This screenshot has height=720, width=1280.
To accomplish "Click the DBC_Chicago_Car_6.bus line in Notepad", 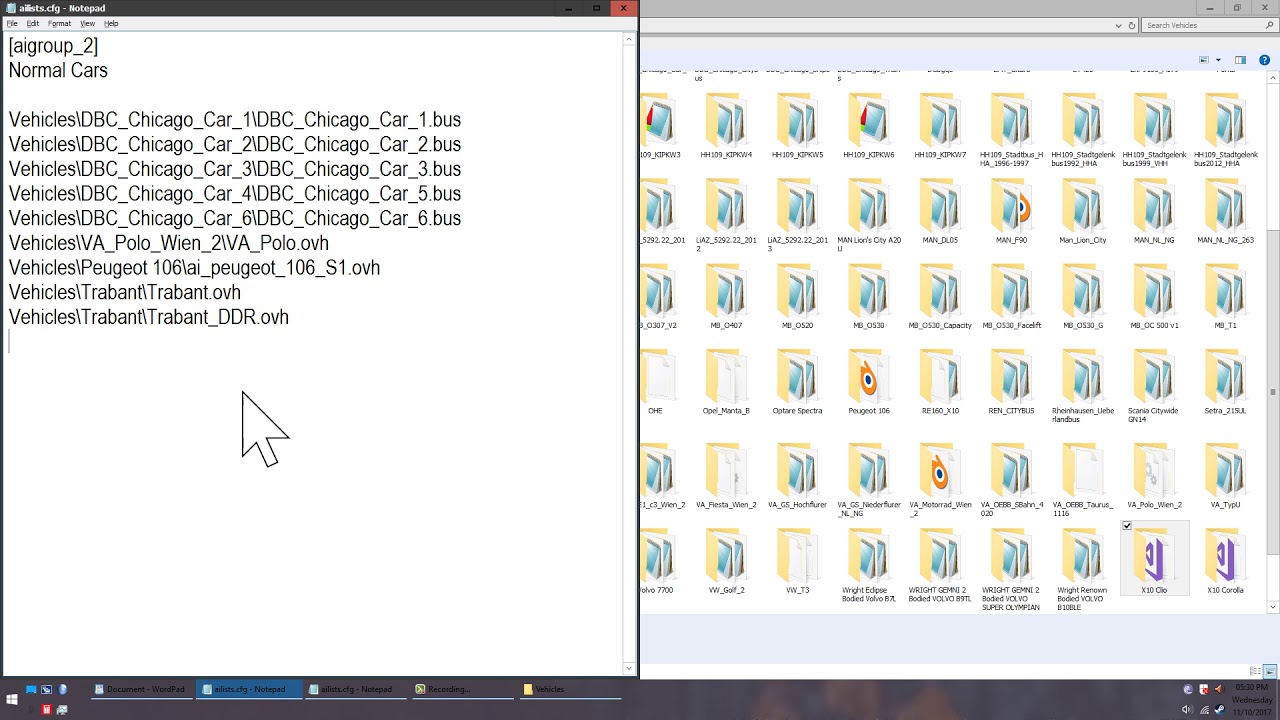I will pos(235,219).
